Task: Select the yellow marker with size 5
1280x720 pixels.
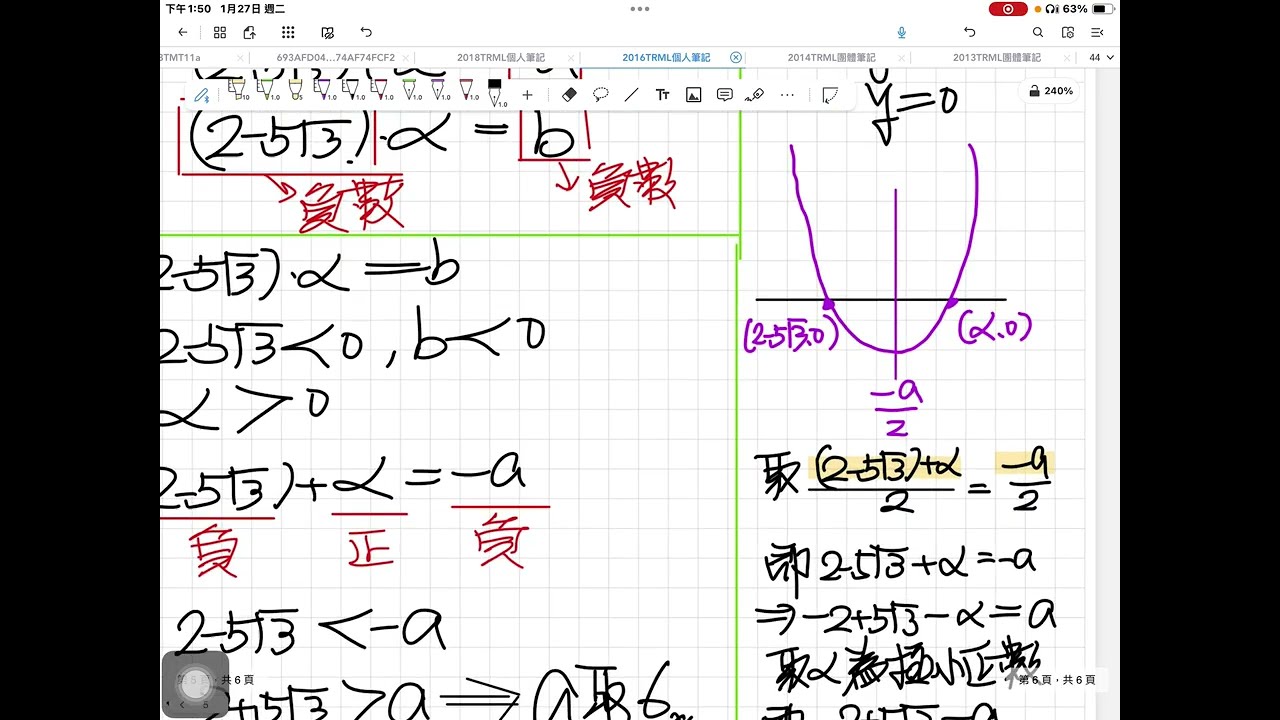Action: point(295,91)
